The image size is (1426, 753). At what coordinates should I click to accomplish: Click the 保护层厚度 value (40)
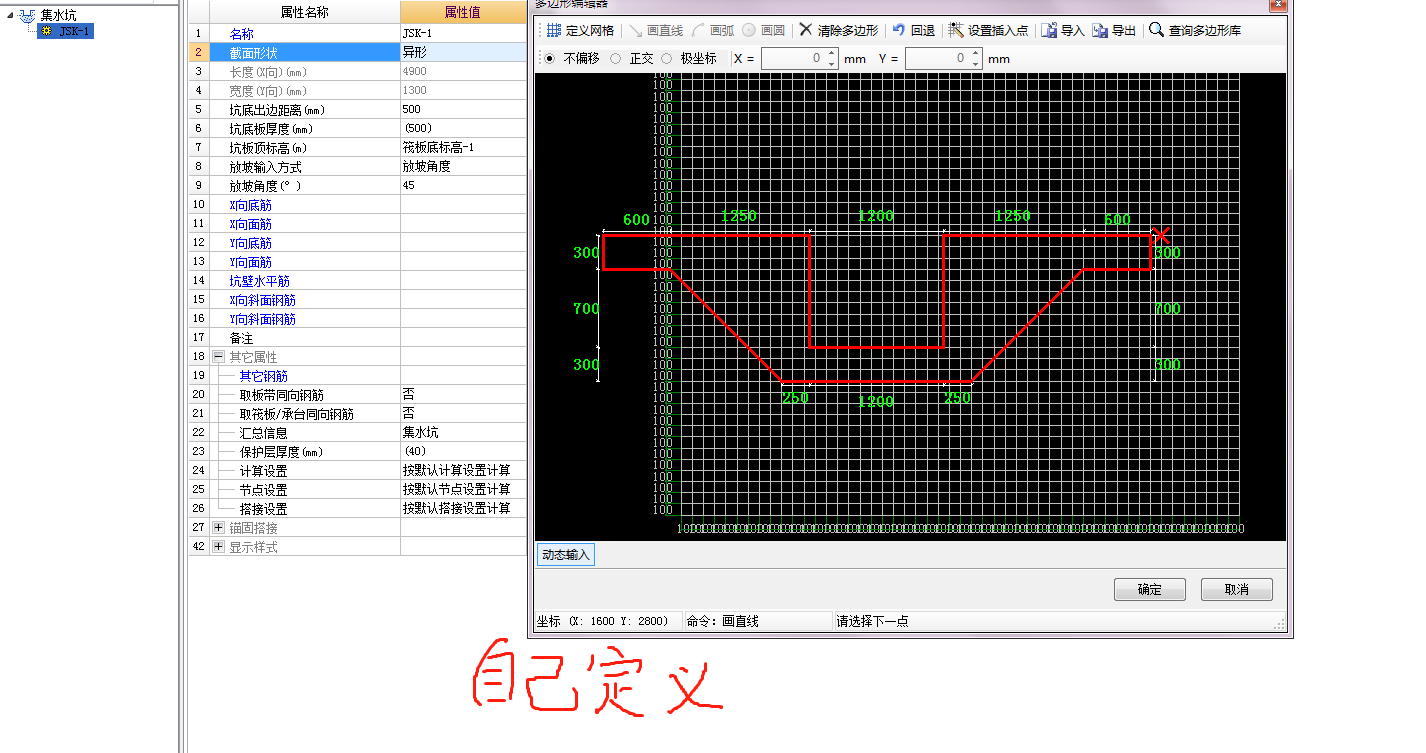point(463,451)
